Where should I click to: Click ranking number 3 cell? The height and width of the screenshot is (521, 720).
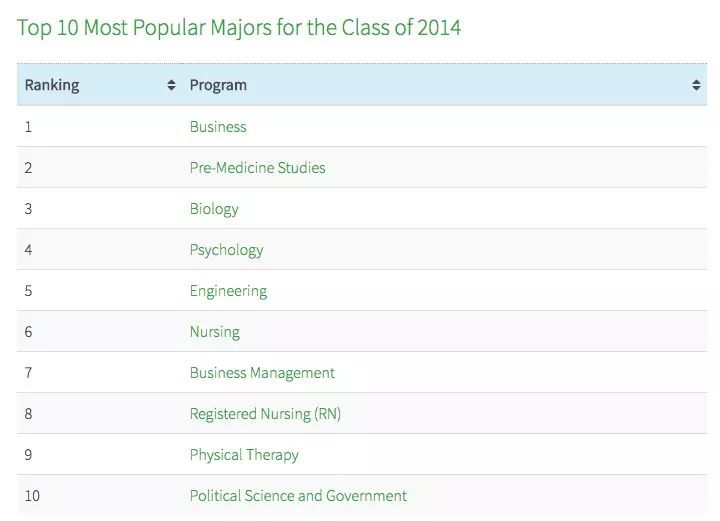pyautogui.click(x=28, y=209)
